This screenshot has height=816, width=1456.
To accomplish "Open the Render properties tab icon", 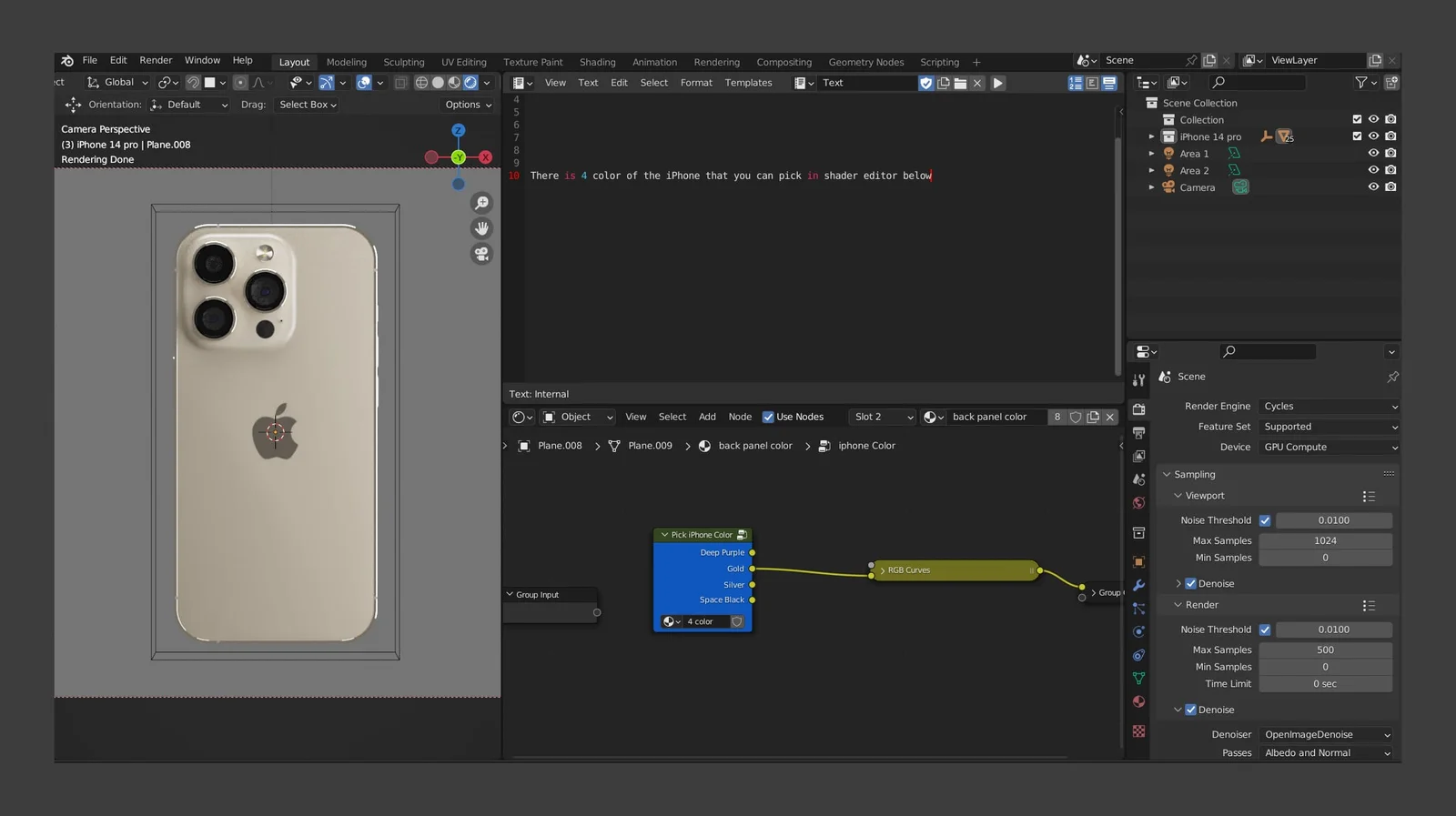I will pyautogui.click(x=1138, y=409).
